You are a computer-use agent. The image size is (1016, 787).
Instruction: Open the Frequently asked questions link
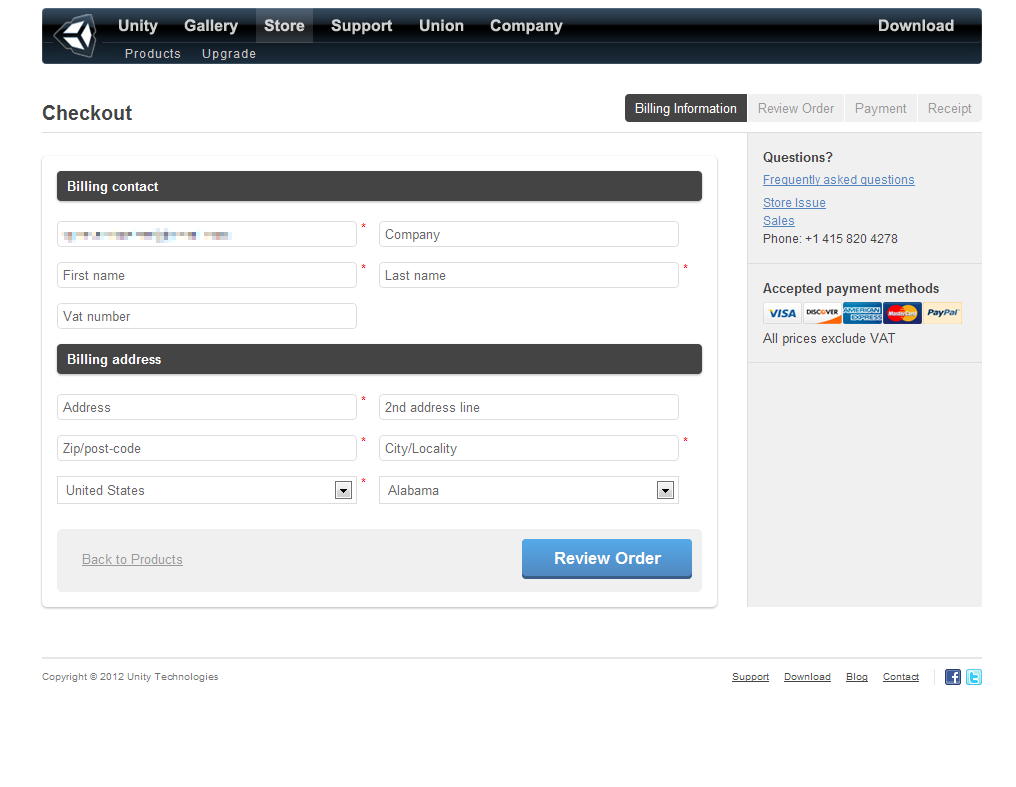click(x=838, y=180)
